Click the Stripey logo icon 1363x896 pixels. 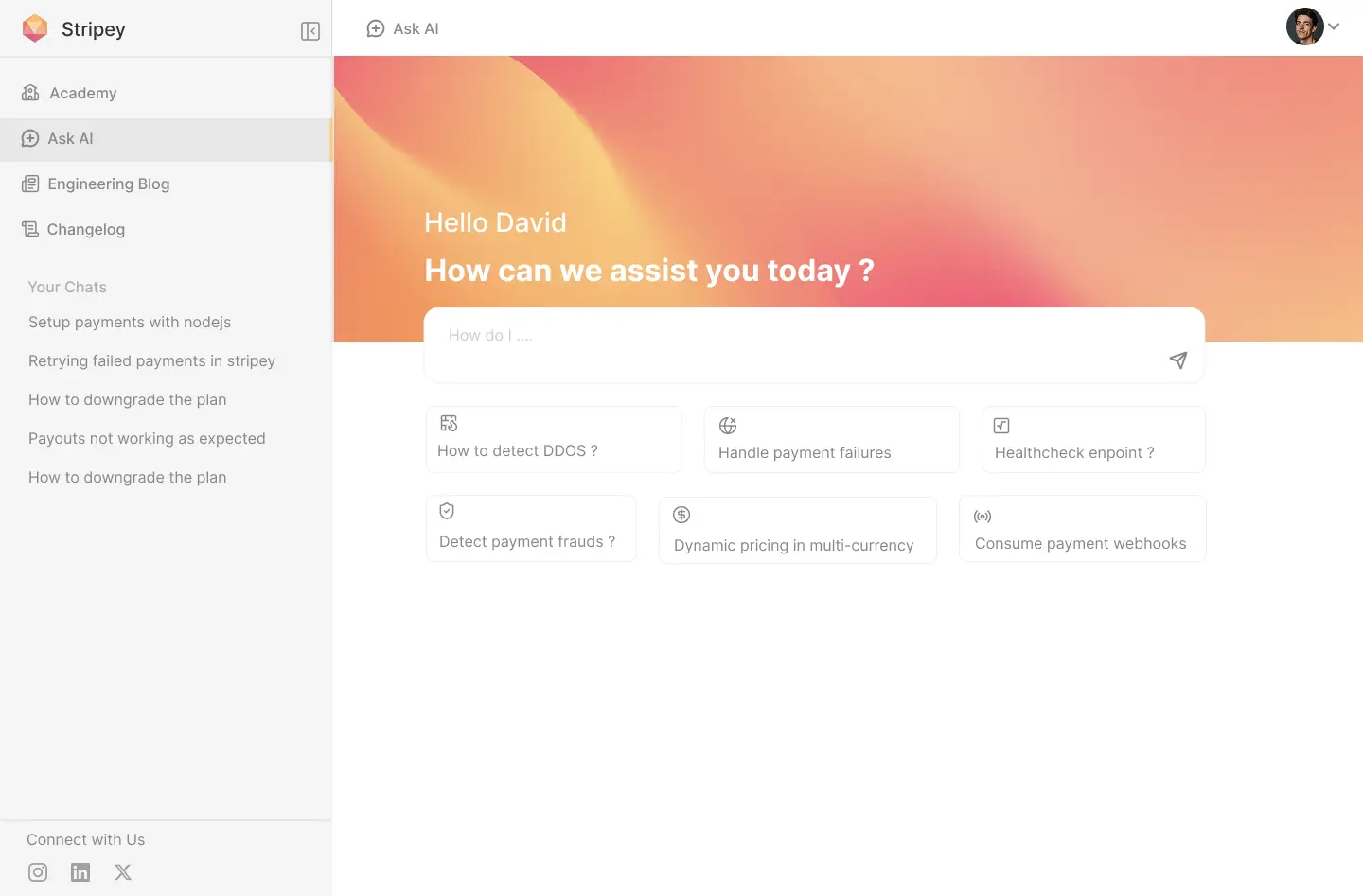[35, 28]
